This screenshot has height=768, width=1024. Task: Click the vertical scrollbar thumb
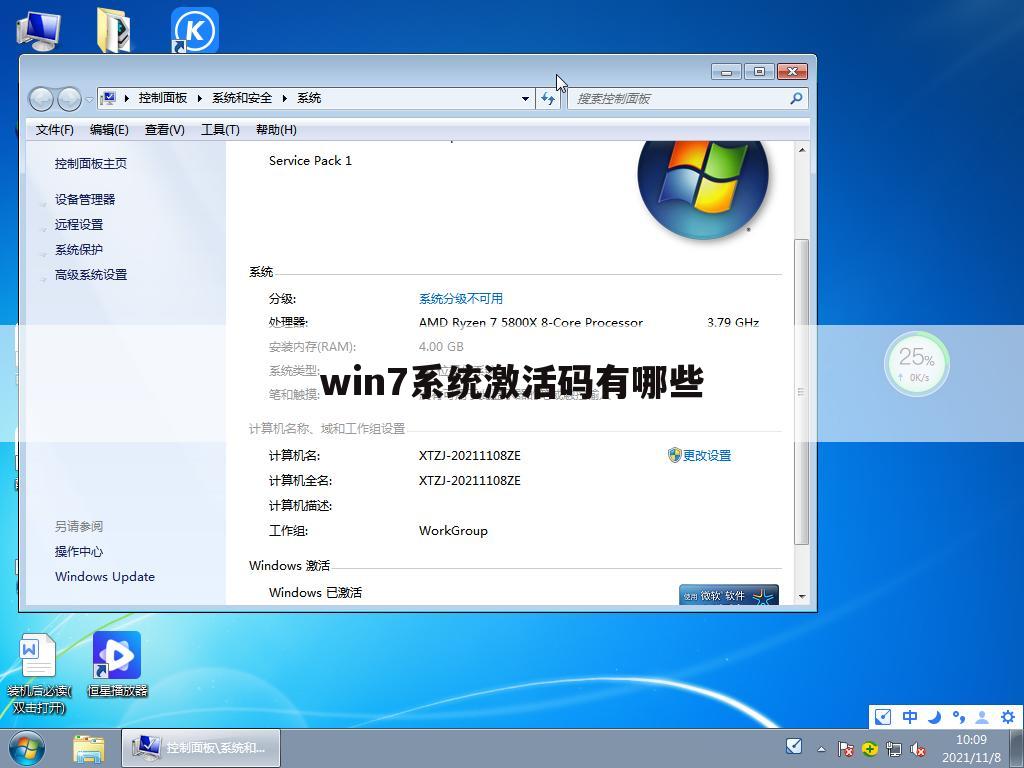[802, 392]
